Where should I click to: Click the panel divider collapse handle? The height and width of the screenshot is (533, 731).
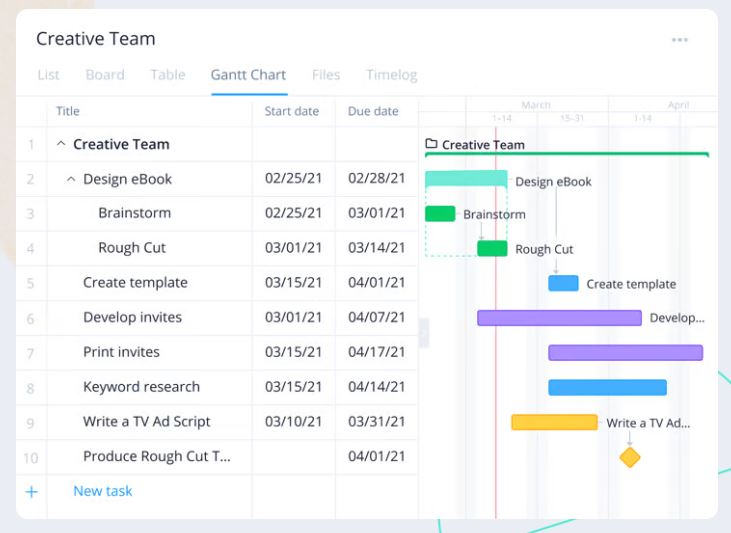point(424,333)
